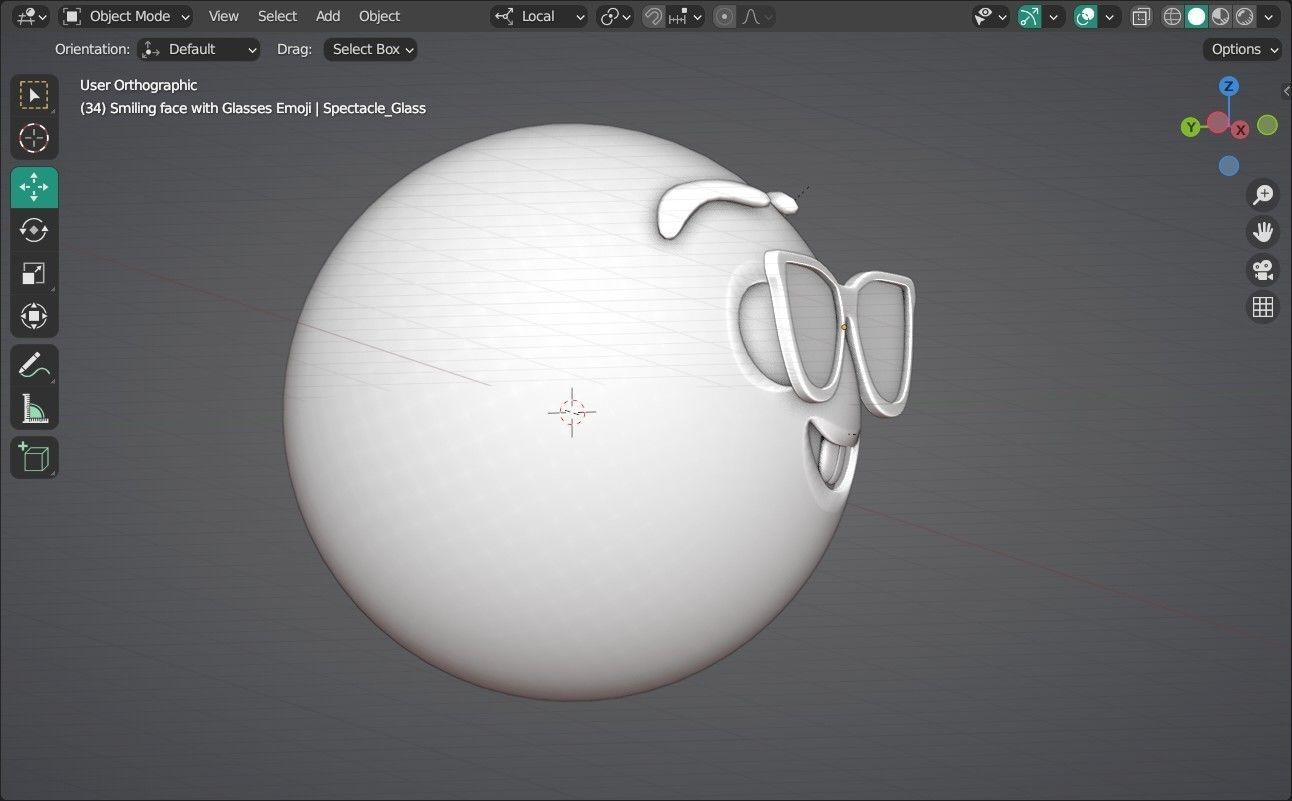Enable proportional editing
This screenshot has height=801, width=1292.
coord(725,16)
